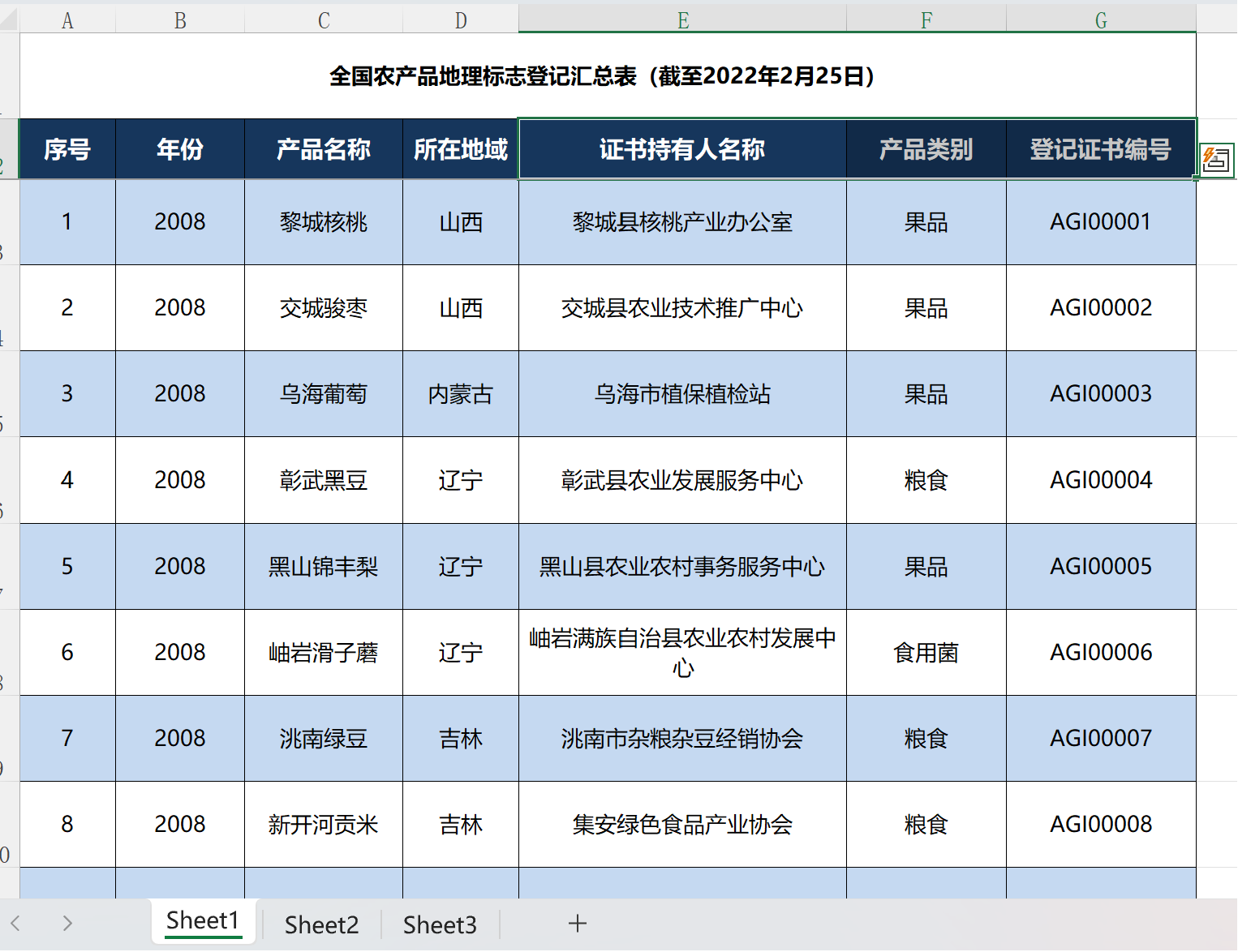1238x952 pixels.
Task: Select the 粮食 category in 彰武黑豆 row
Action: [926, 480]
